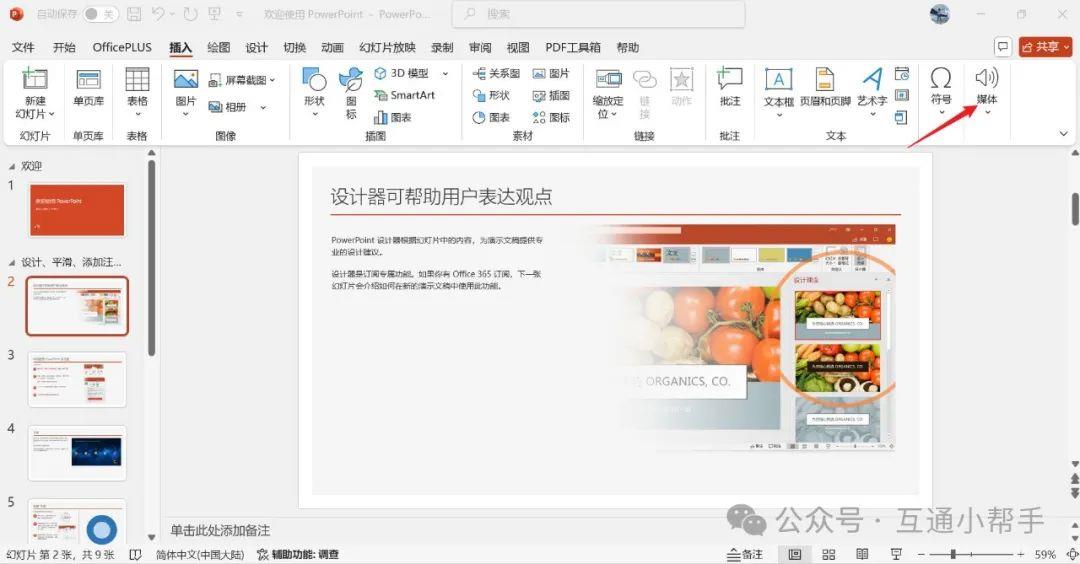This screenshot has height=564, width=1080.
Task: Switch to the OfficePLUS tab
Action: click(122, 48)
